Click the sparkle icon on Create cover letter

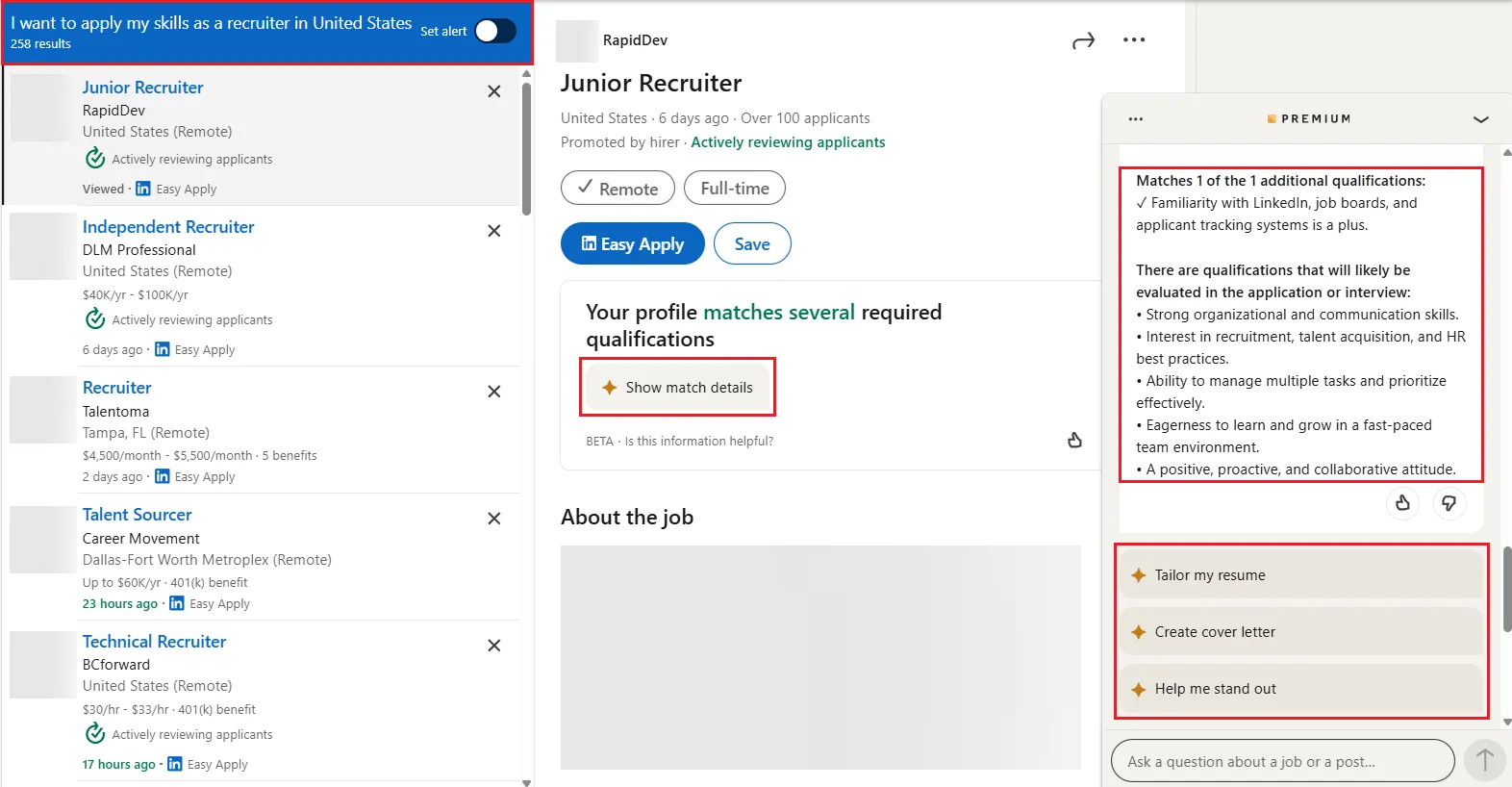click(x=1139, y=632)
